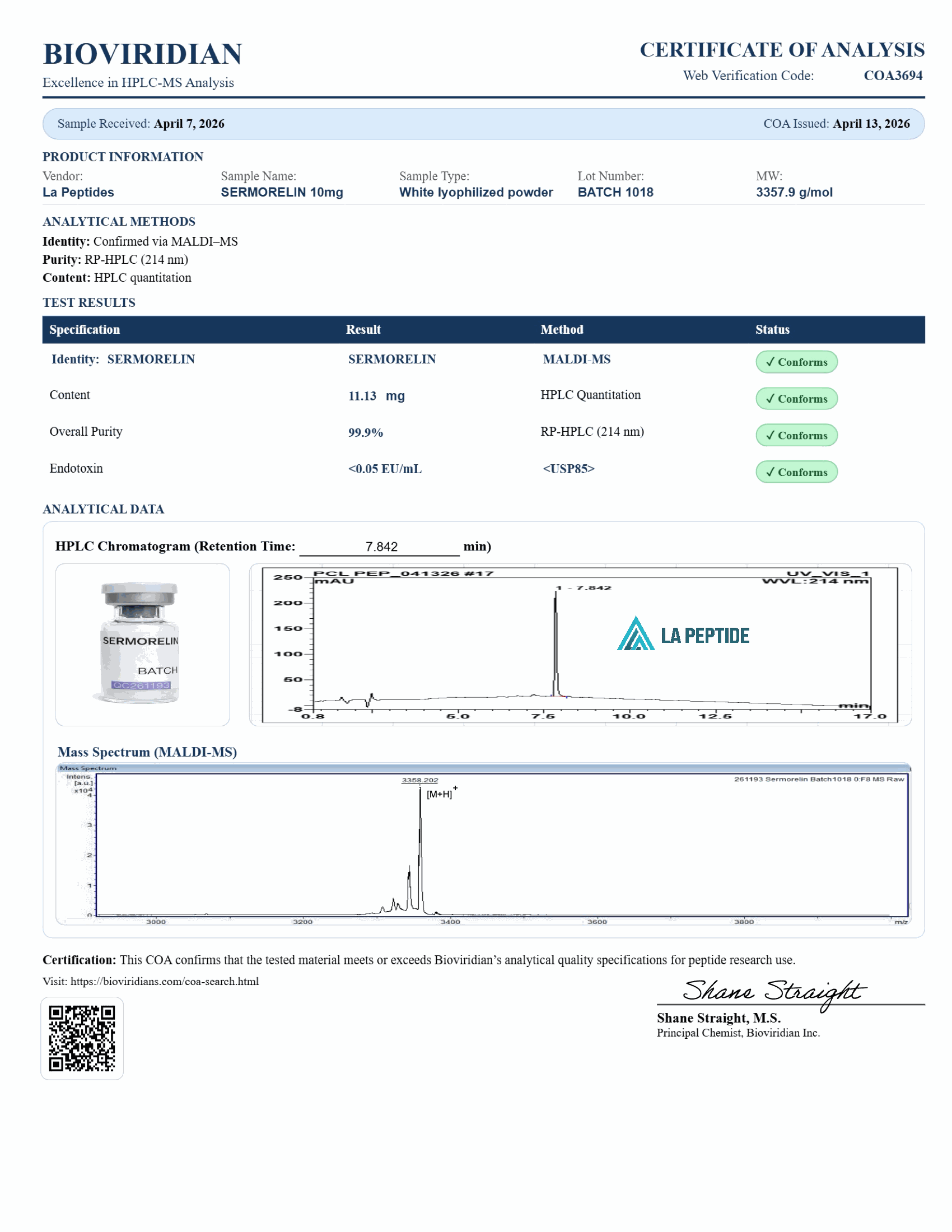Click overall purity result 99.9%

366,433
